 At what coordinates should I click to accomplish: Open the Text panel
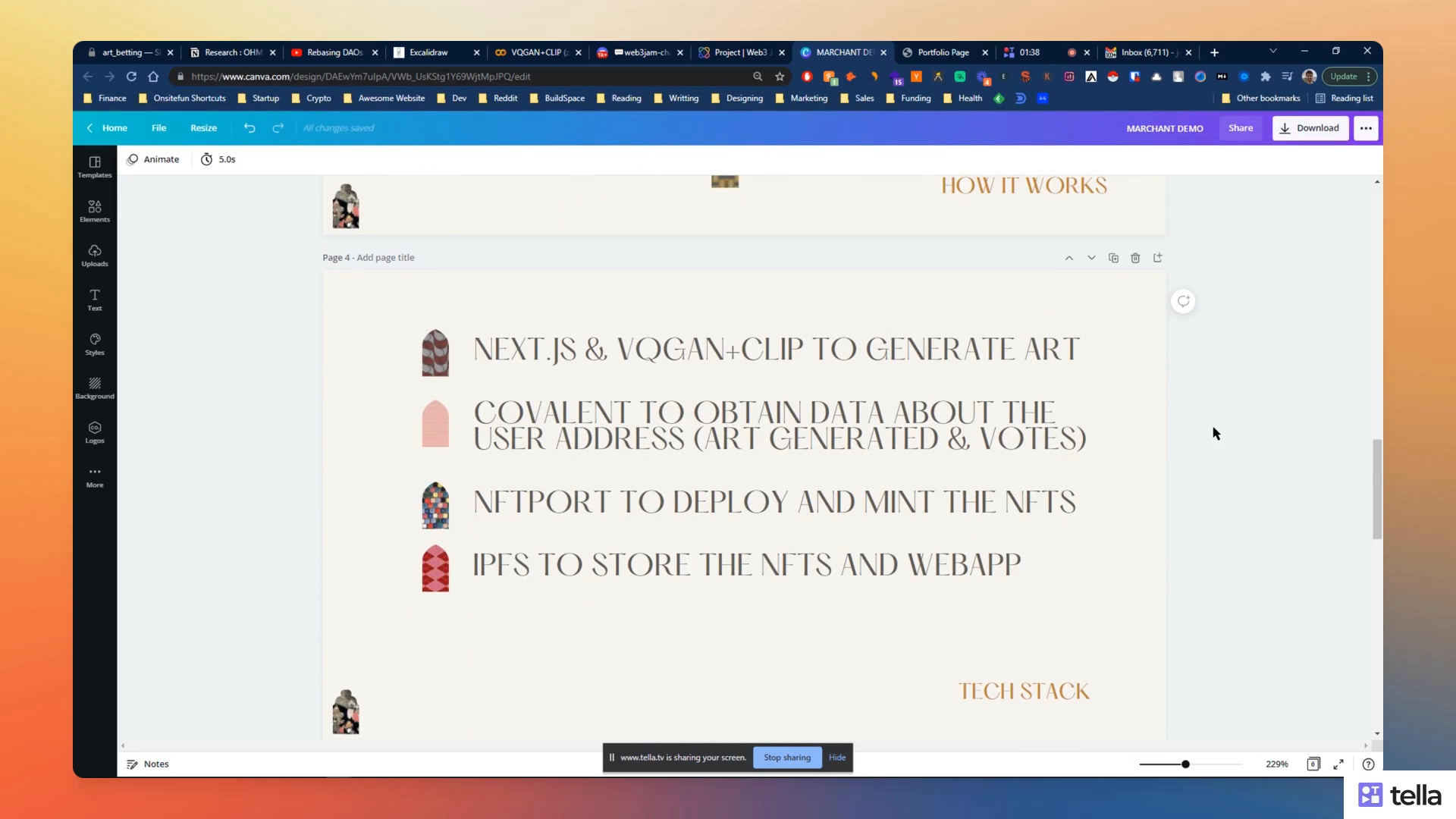[x=95, y=300]
